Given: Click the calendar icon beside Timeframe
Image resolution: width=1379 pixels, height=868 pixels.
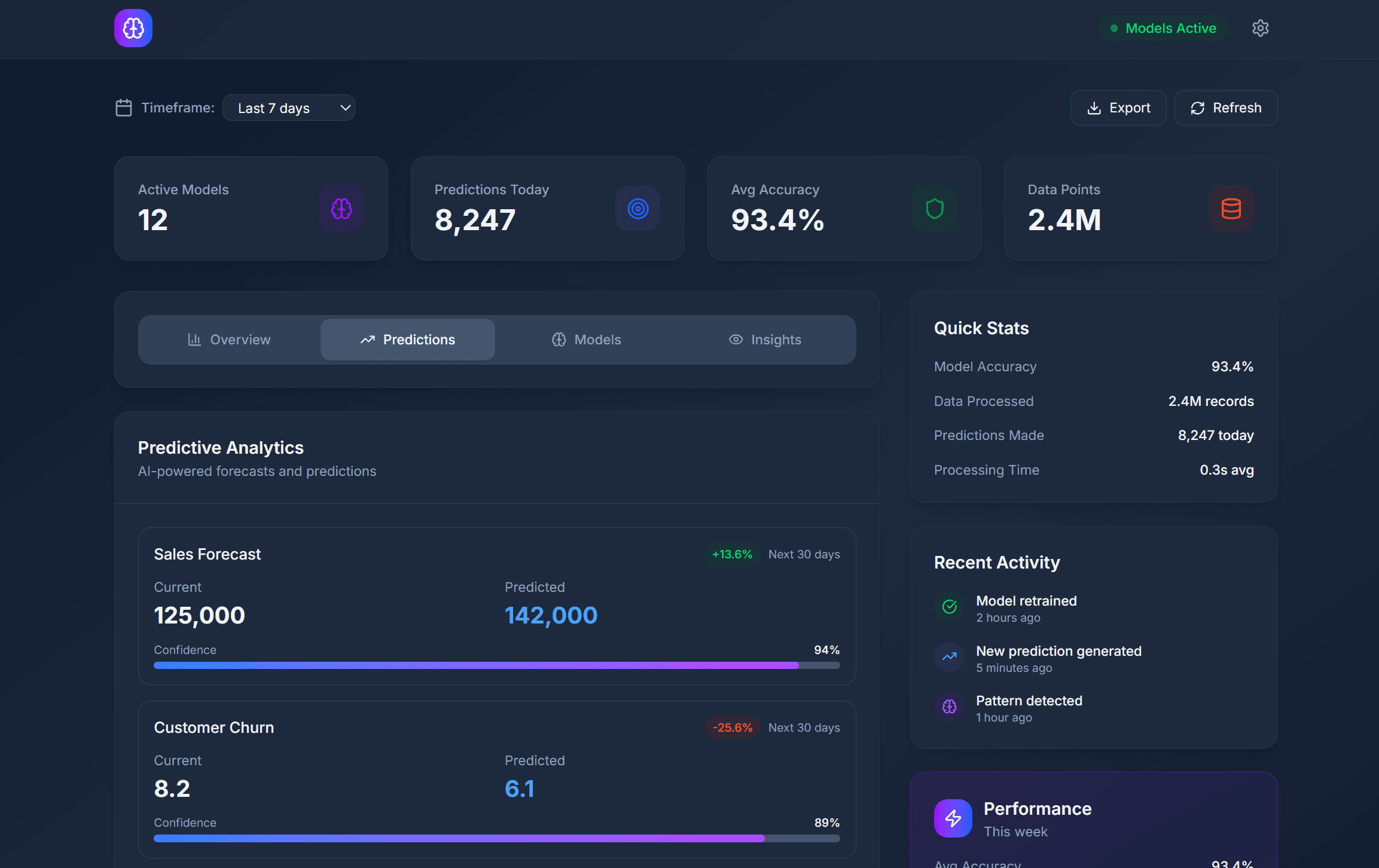Looking at the screenshot, I should pyautogui.click(x=124, y=108).
